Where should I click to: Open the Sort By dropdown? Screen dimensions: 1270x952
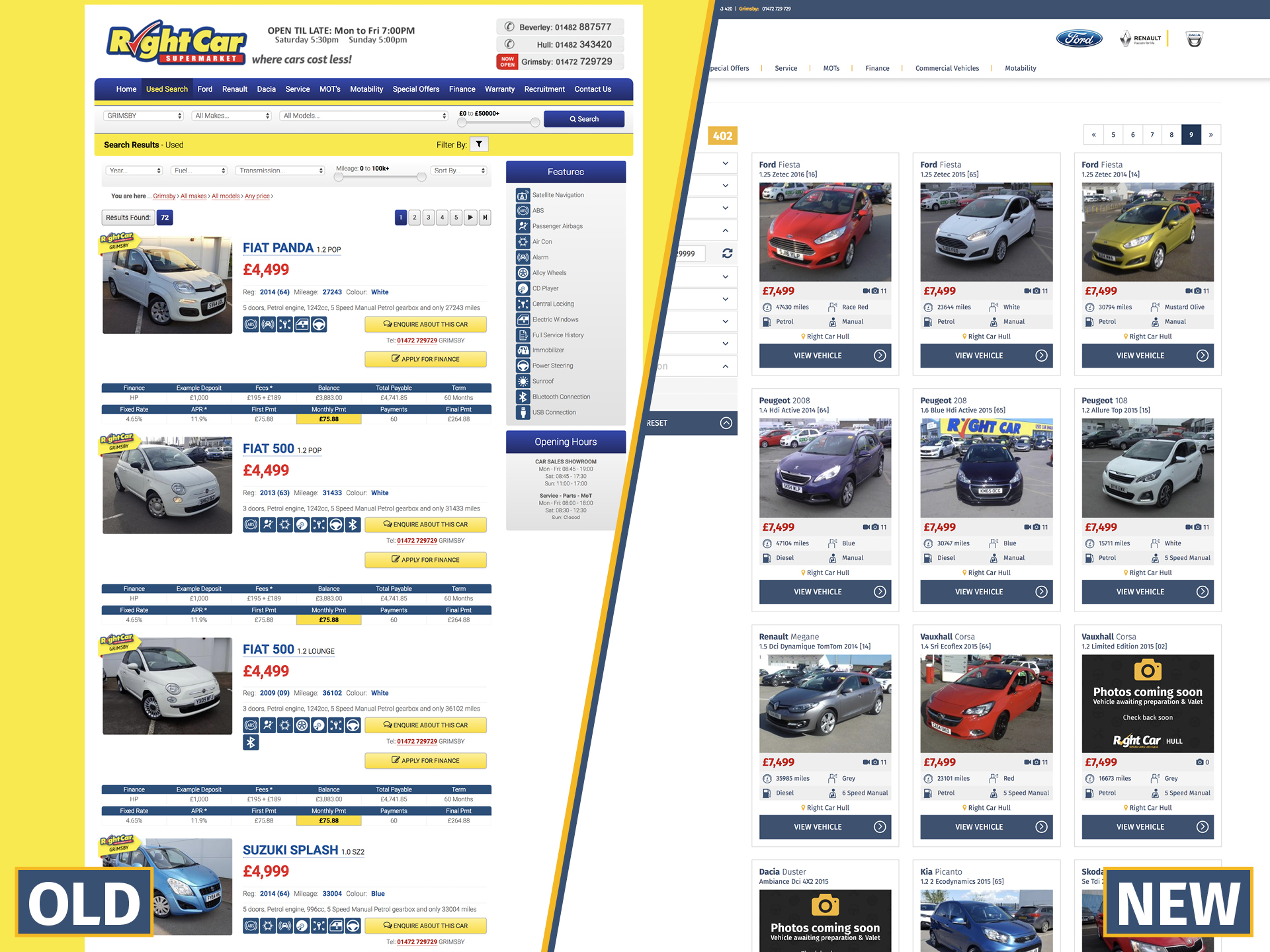(x=459, y=171)
